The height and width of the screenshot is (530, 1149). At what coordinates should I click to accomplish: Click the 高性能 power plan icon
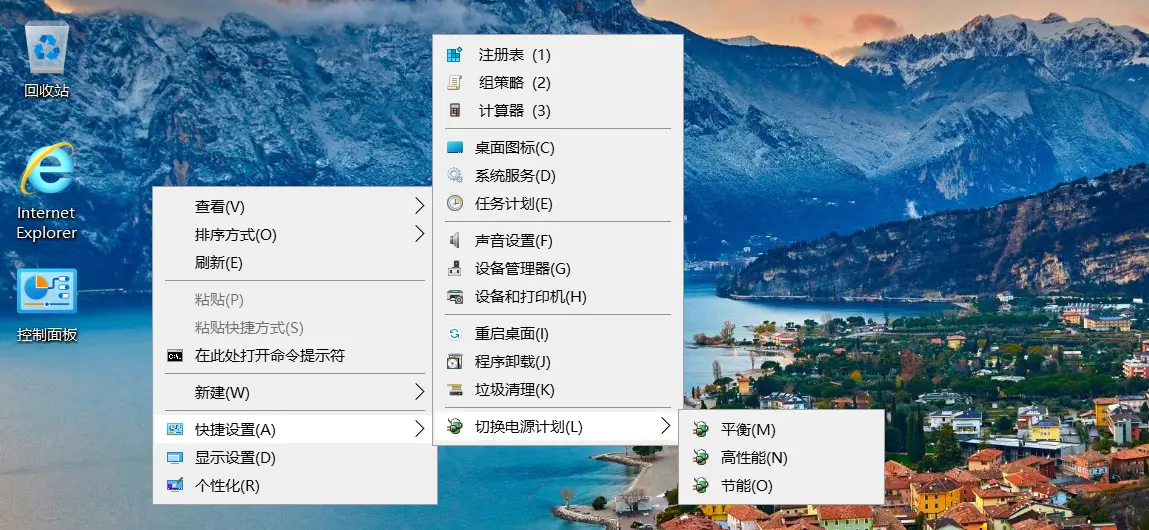click(701, 457)
